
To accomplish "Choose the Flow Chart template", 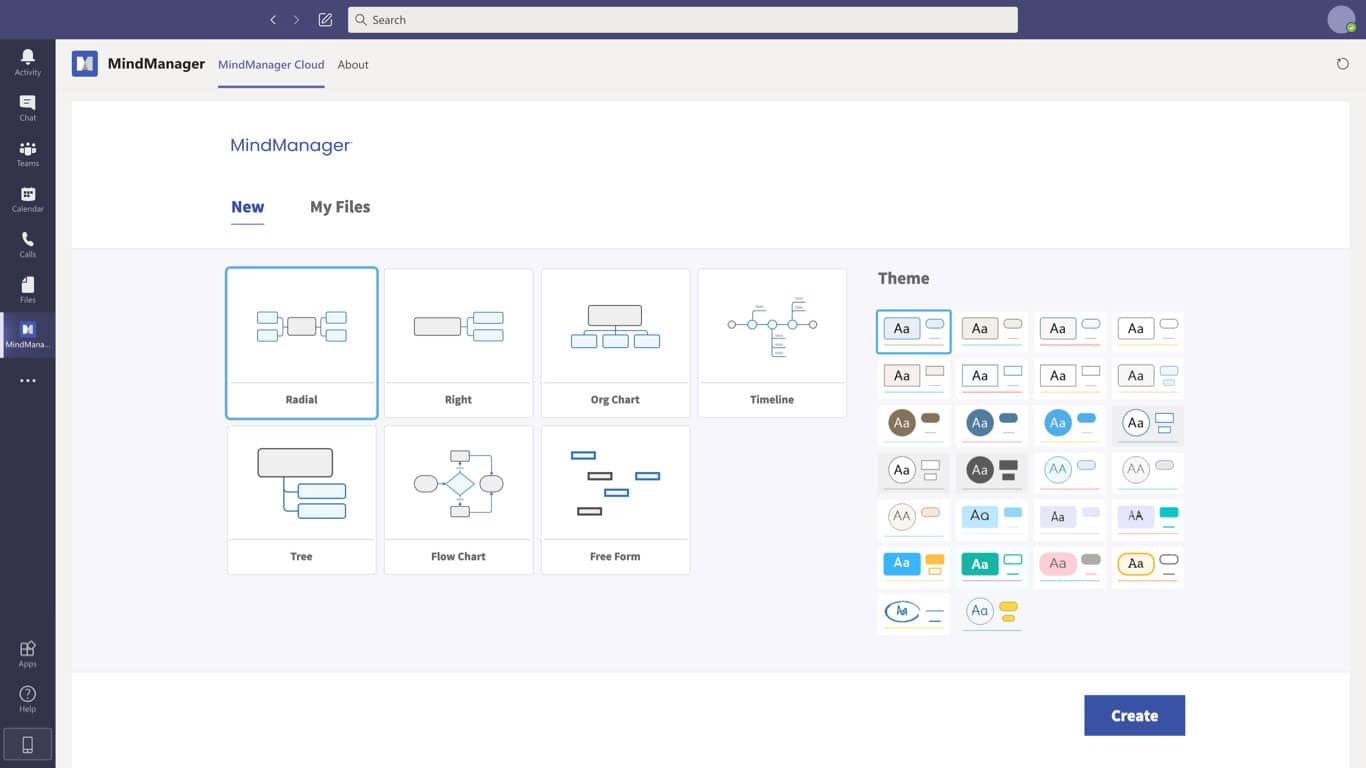I will 458,500.
